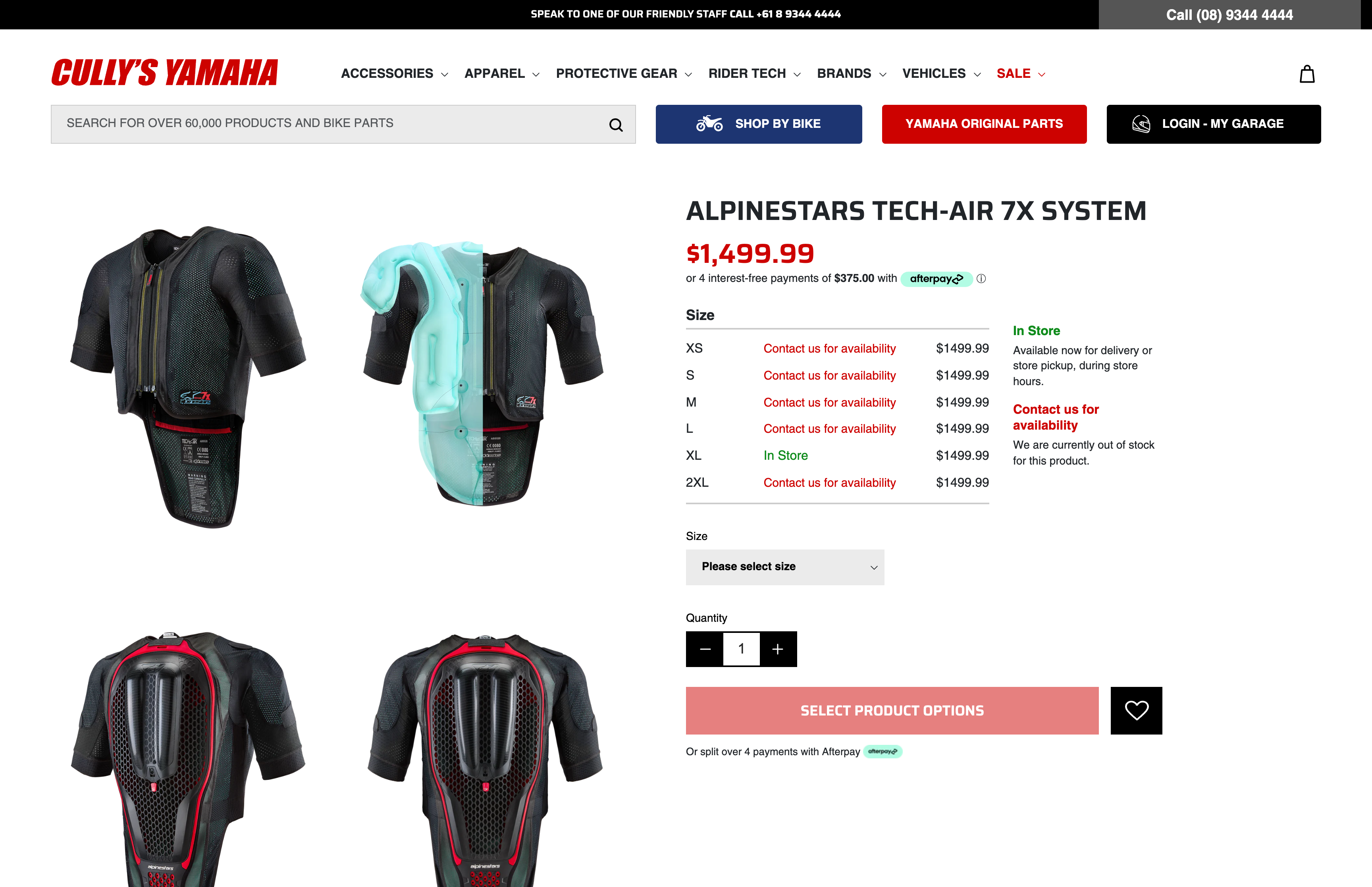Click the Afterpay info circle icon
The height and width of the screenshot is (887, 1372).
981,279
